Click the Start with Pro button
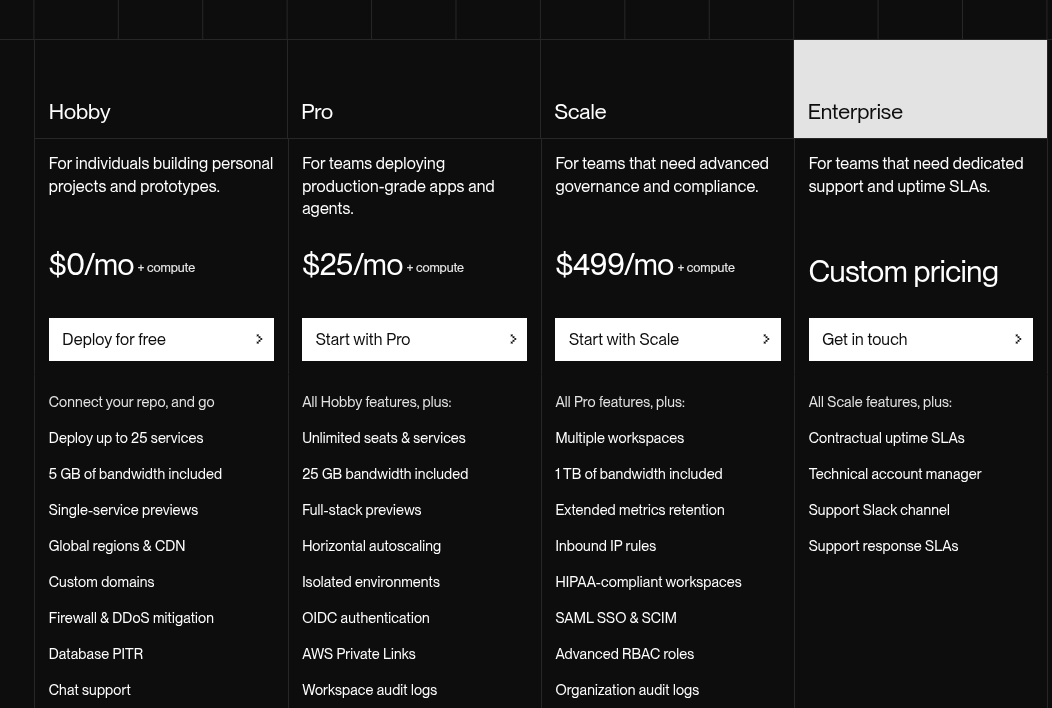The width and height of the screenshot is (1052, 708). pos(414,340)
